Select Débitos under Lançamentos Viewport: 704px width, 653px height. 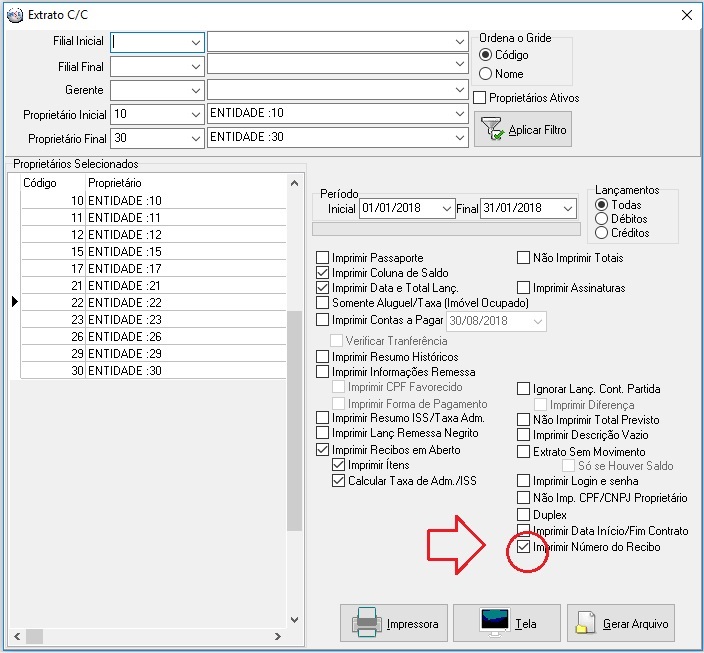[x=601, y=218]
